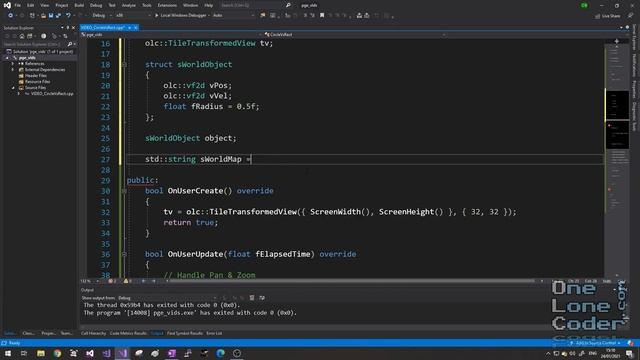
Task: Close the Solution Explorer panel
Action: pos(73,28)
